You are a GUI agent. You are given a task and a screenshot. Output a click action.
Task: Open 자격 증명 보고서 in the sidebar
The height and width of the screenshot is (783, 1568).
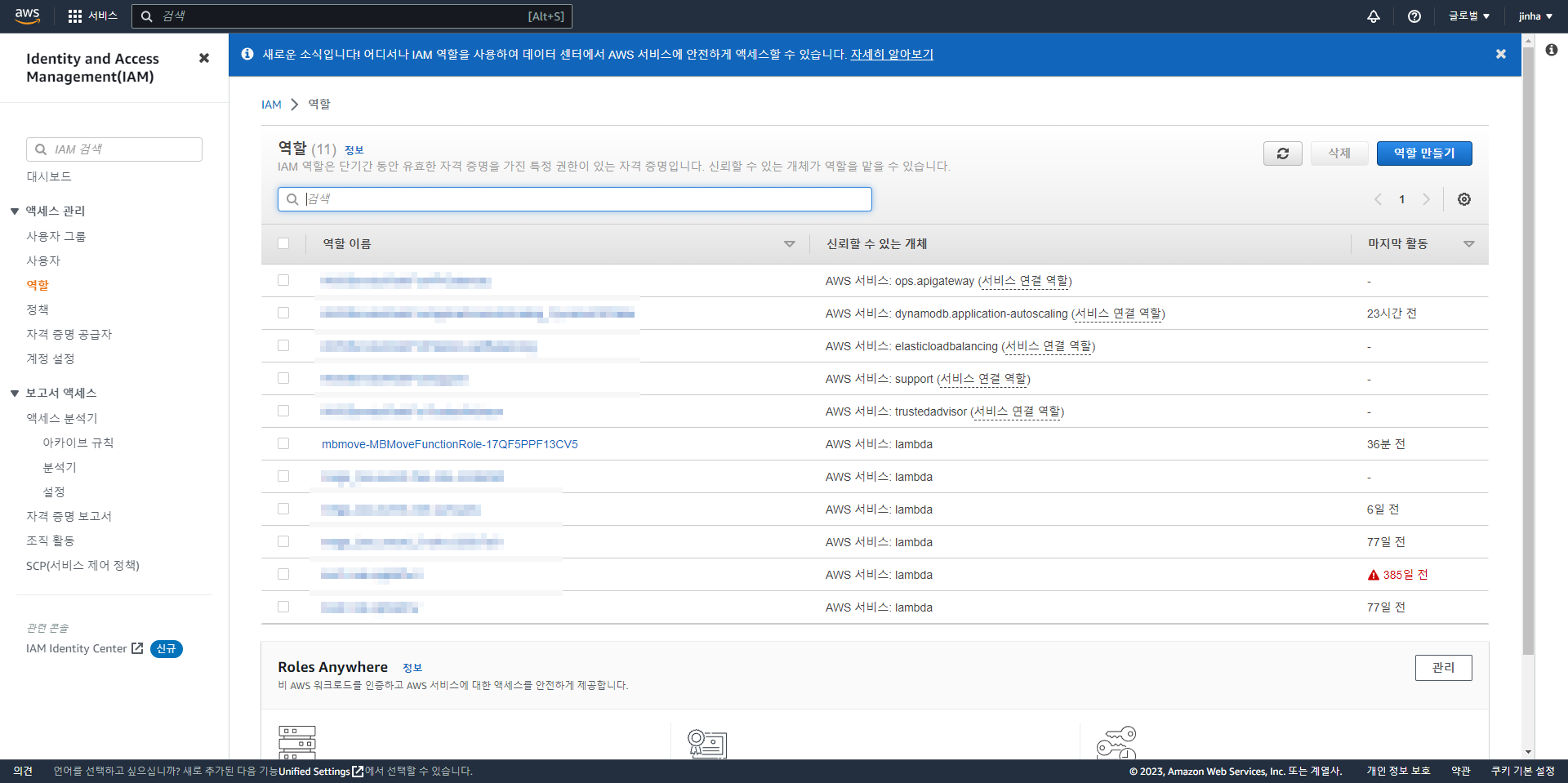coord(69,516)
